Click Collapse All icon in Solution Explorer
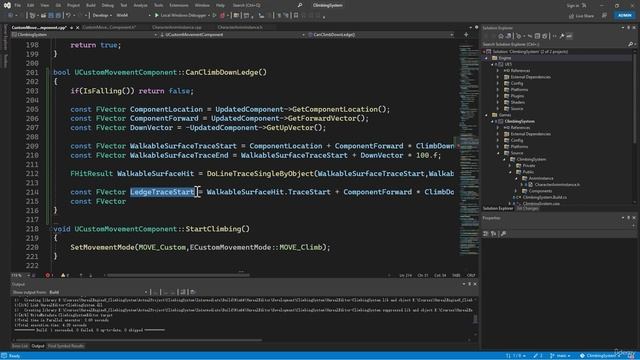 click(537, 36)
